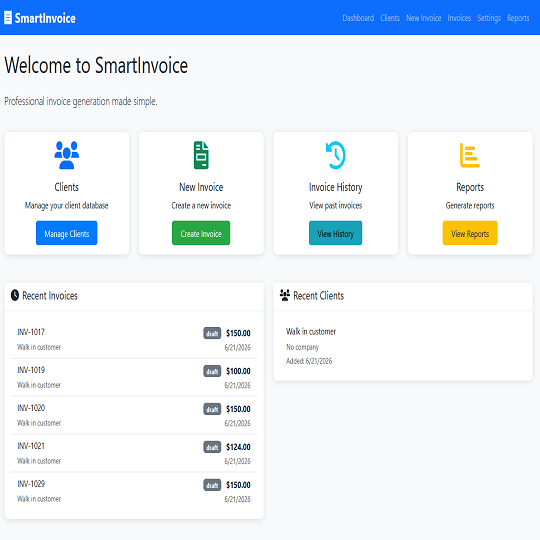Open invoice INV-1019
540x540 pixels.
point(134,377)
